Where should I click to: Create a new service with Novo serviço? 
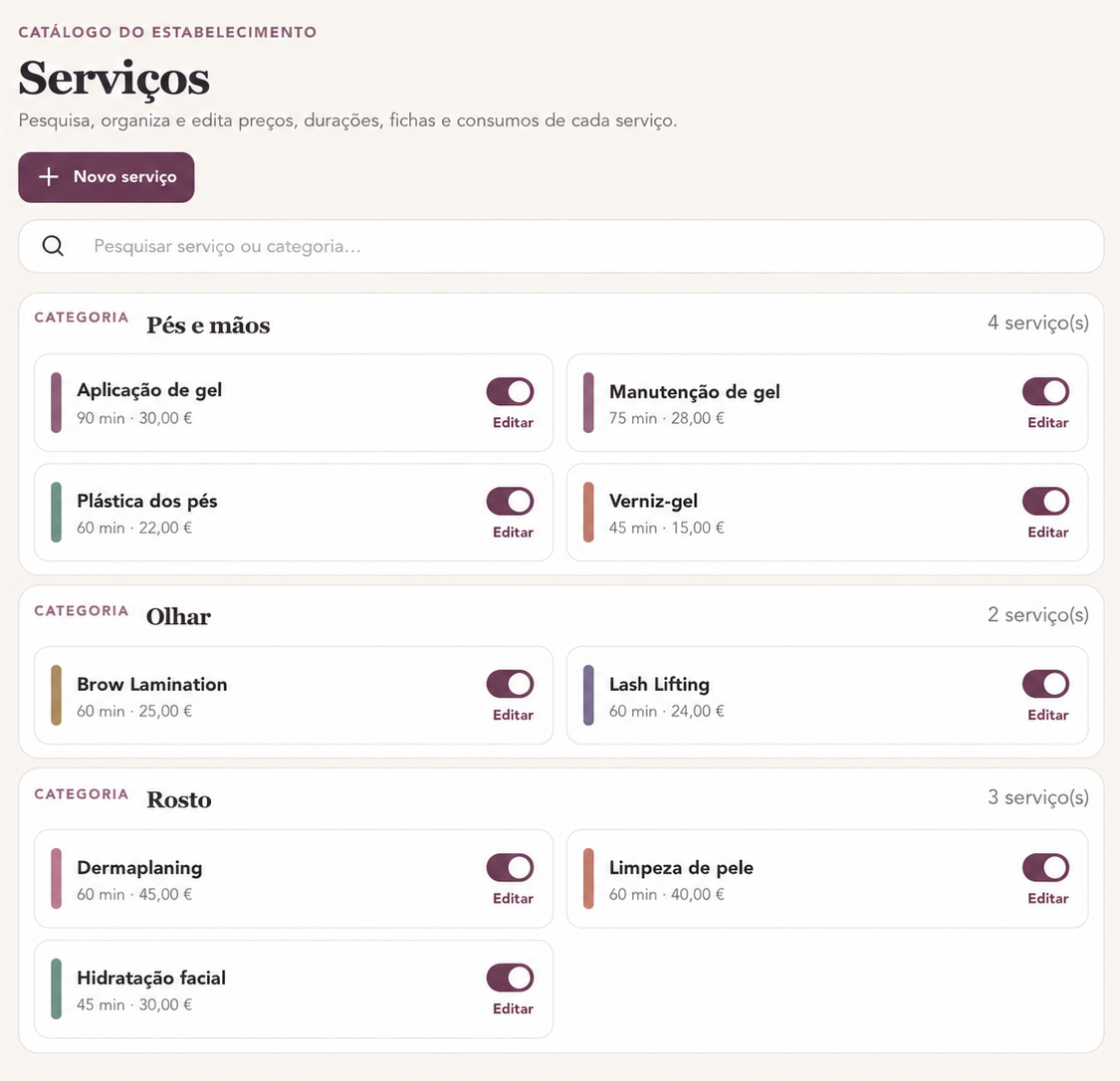click(x=107, y=177)
